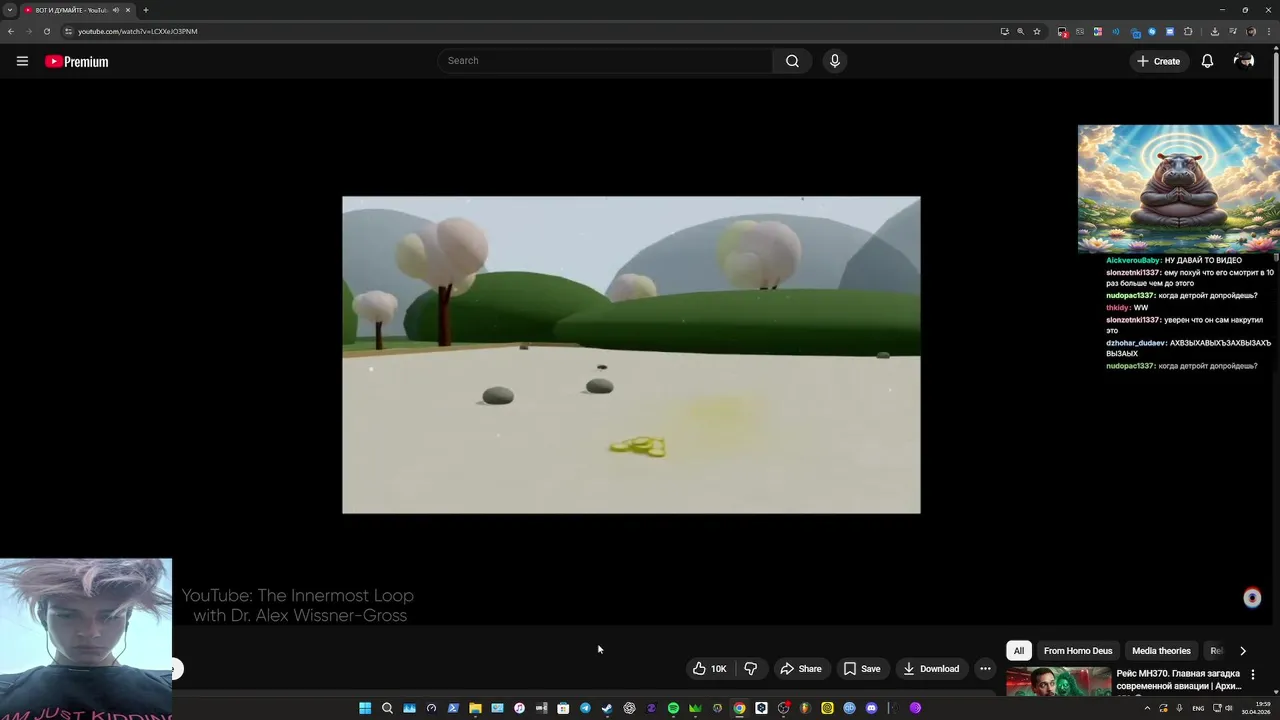1280x720 pixels.
Task: Open the zoom magnifier in address bar
Action: [x=1020, y=31]
